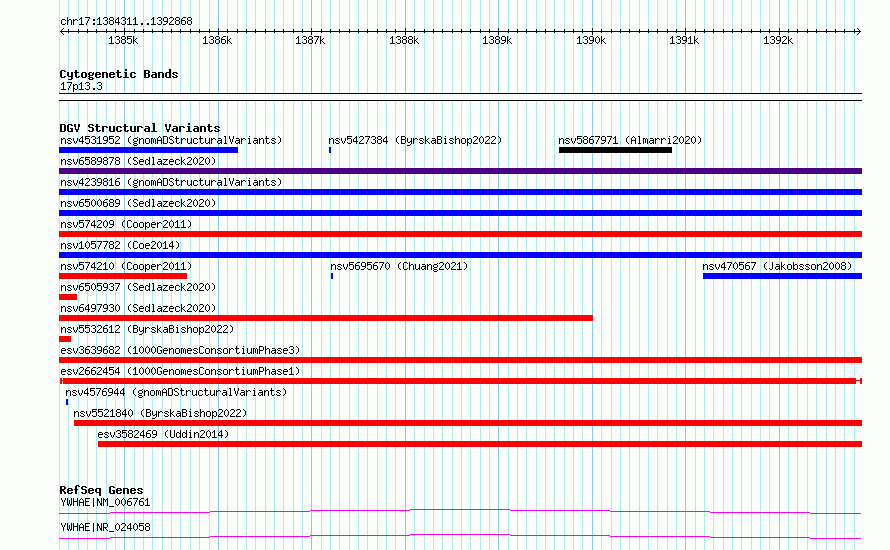The height and width of the screenshot is (550, 890).
Task: Click the chr17:1384311..1392868 coordinates text
Action: pos(126,22)
